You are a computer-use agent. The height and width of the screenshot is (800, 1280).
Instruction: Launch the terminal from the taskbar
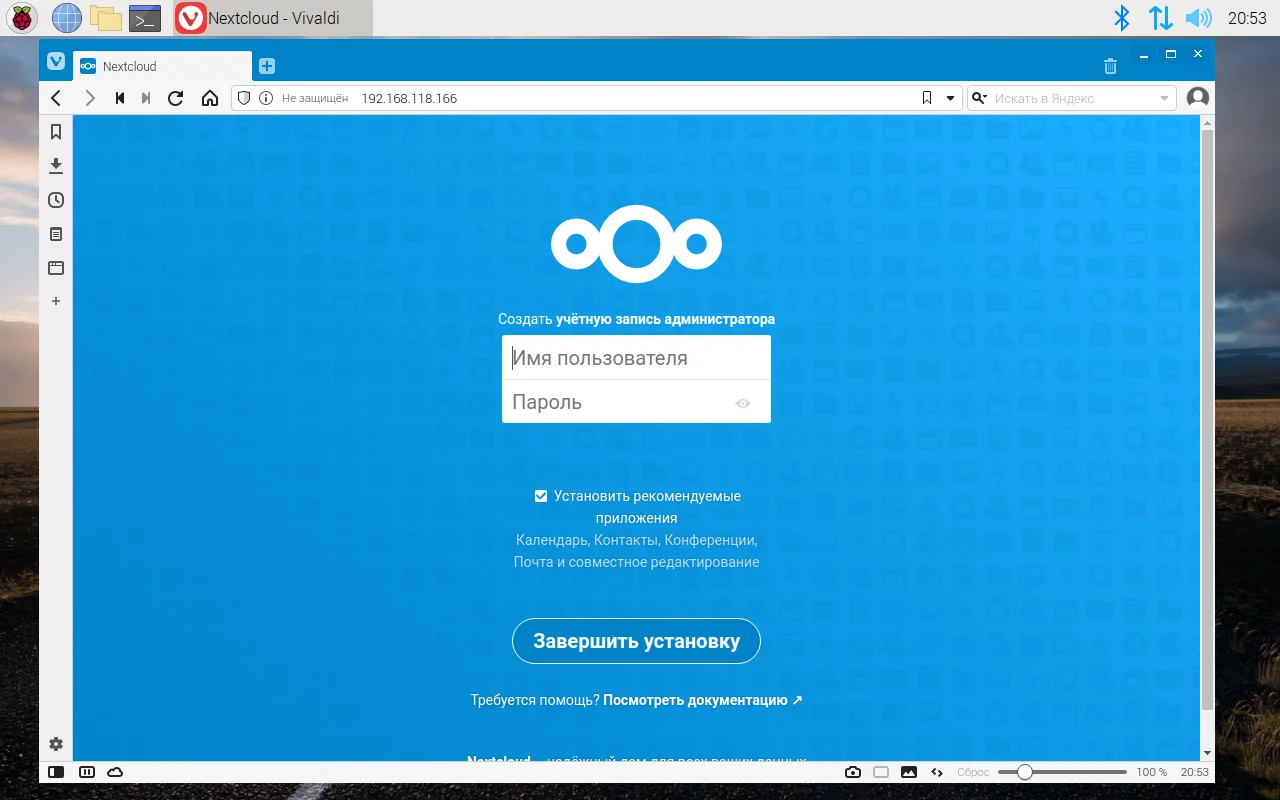click(145, 18)
